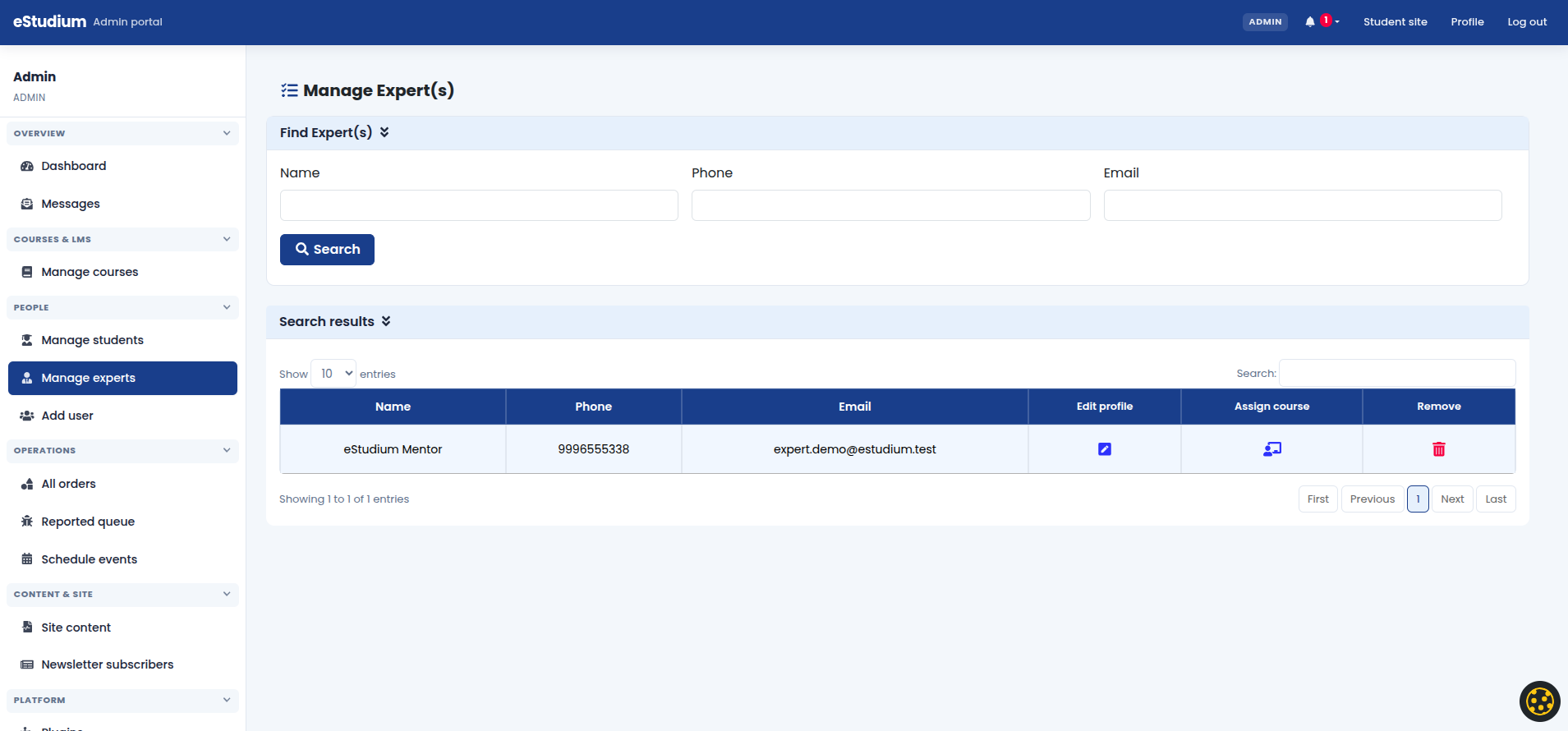Collapse the Search results panel
The image size is (1568, 731).
click(x=386, y=321)
